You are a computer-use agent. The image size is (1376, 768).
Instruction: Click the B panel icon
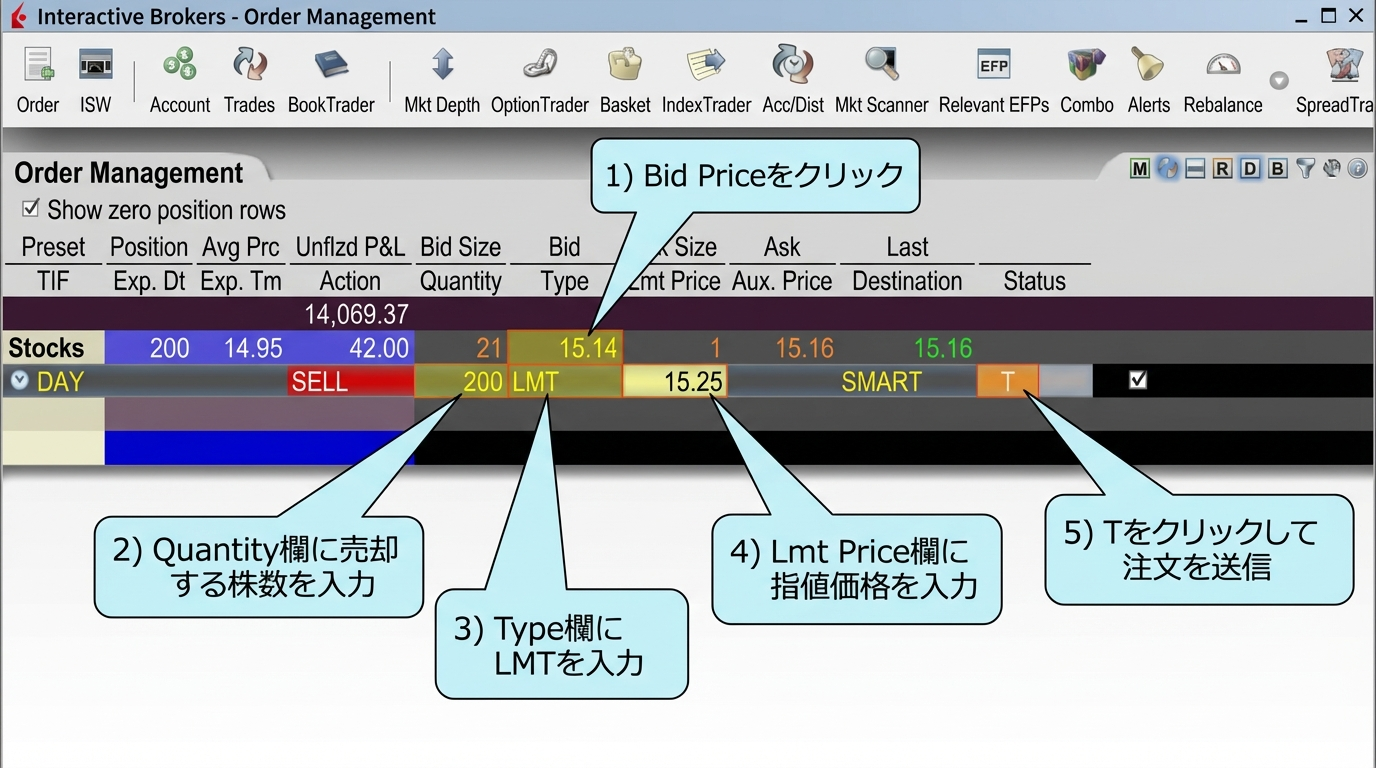1277,169
